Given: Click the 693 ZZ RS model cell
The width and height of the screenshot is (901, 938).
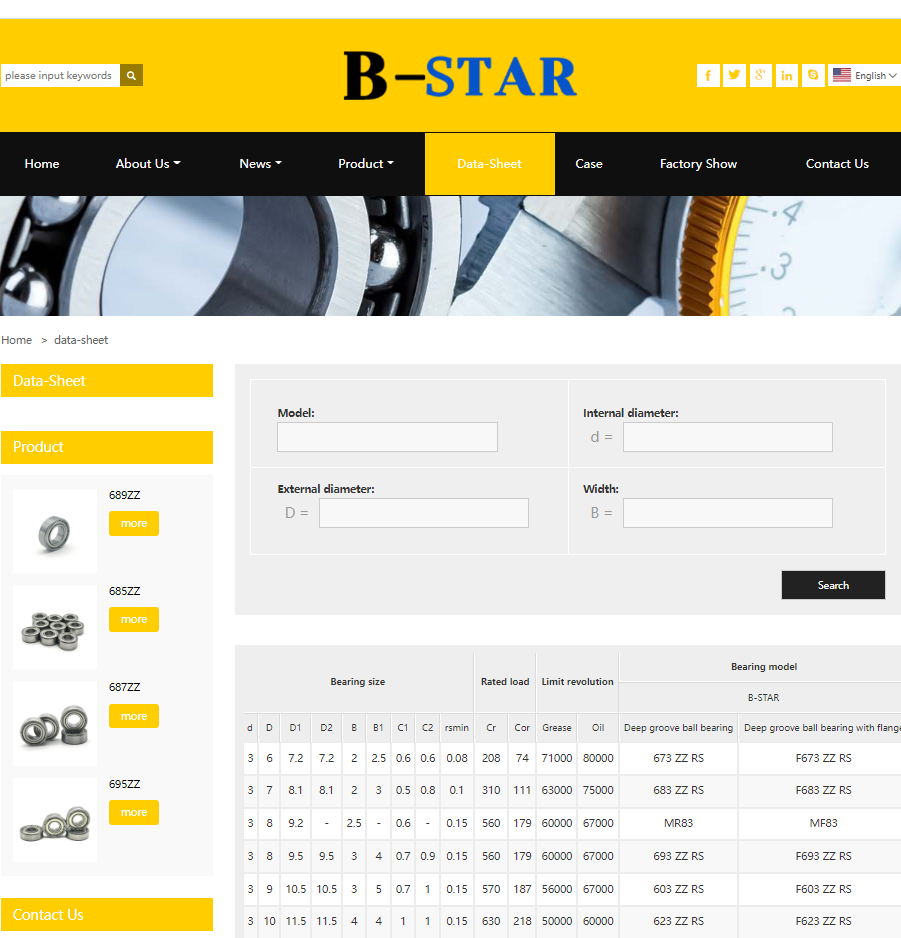Looking at the screenshot, I should (x=678, y=856).
